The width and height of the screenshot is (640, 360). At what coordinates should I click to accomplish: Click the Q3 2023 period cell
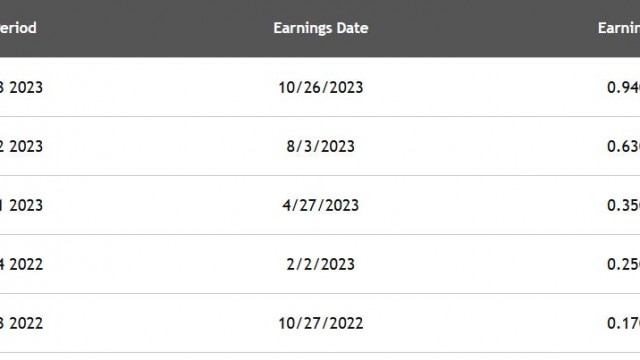pyautogui.click(x=21, y=87)
